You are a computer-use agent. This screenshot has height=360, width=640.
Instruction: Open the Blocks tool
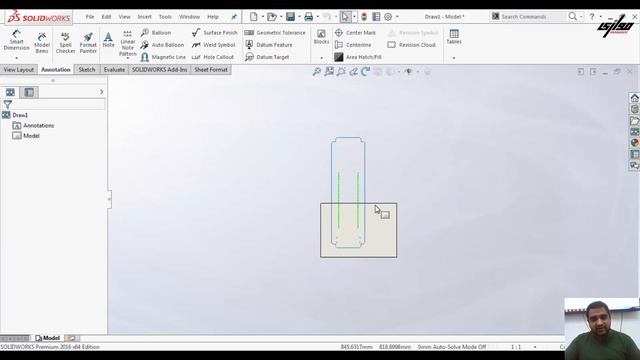point(321,37)
